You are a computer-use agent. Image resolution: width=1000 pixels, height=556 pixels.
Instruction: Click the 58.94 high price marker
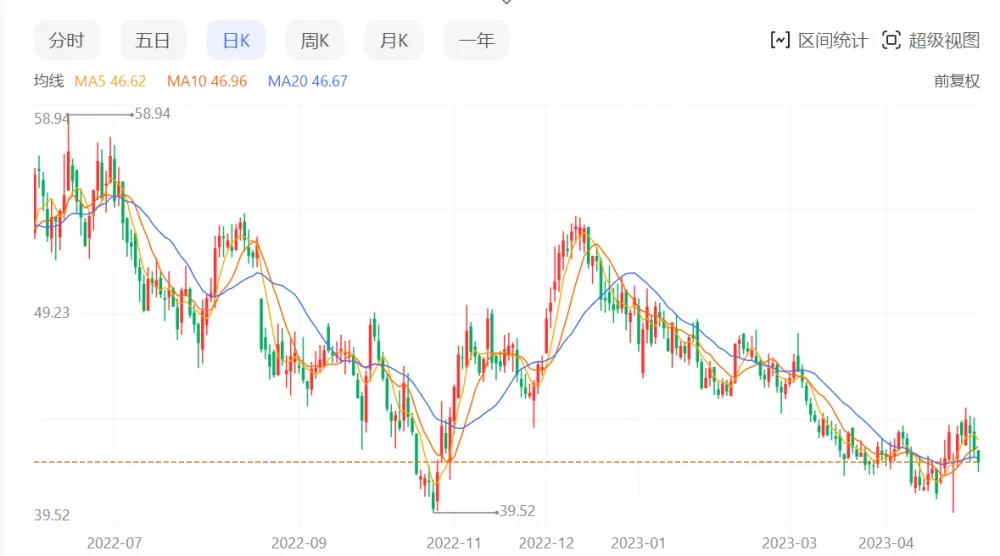click(x=151, y=114)
